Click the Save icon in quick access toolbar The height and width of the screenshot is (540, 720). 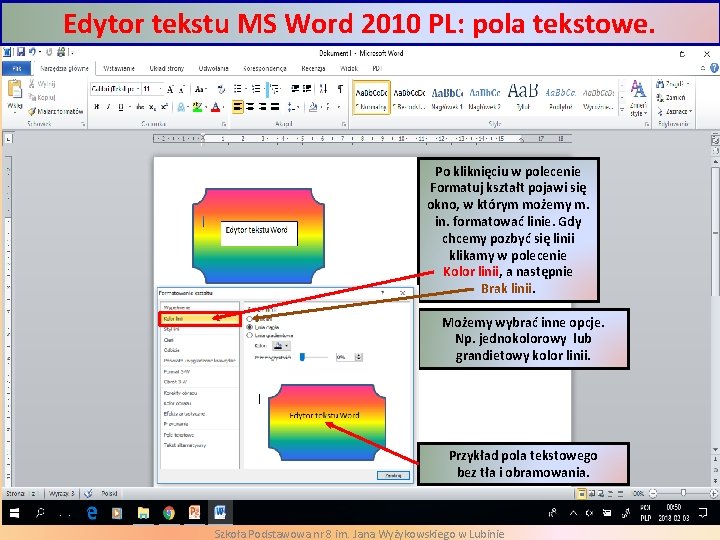(x=21, y=52)
